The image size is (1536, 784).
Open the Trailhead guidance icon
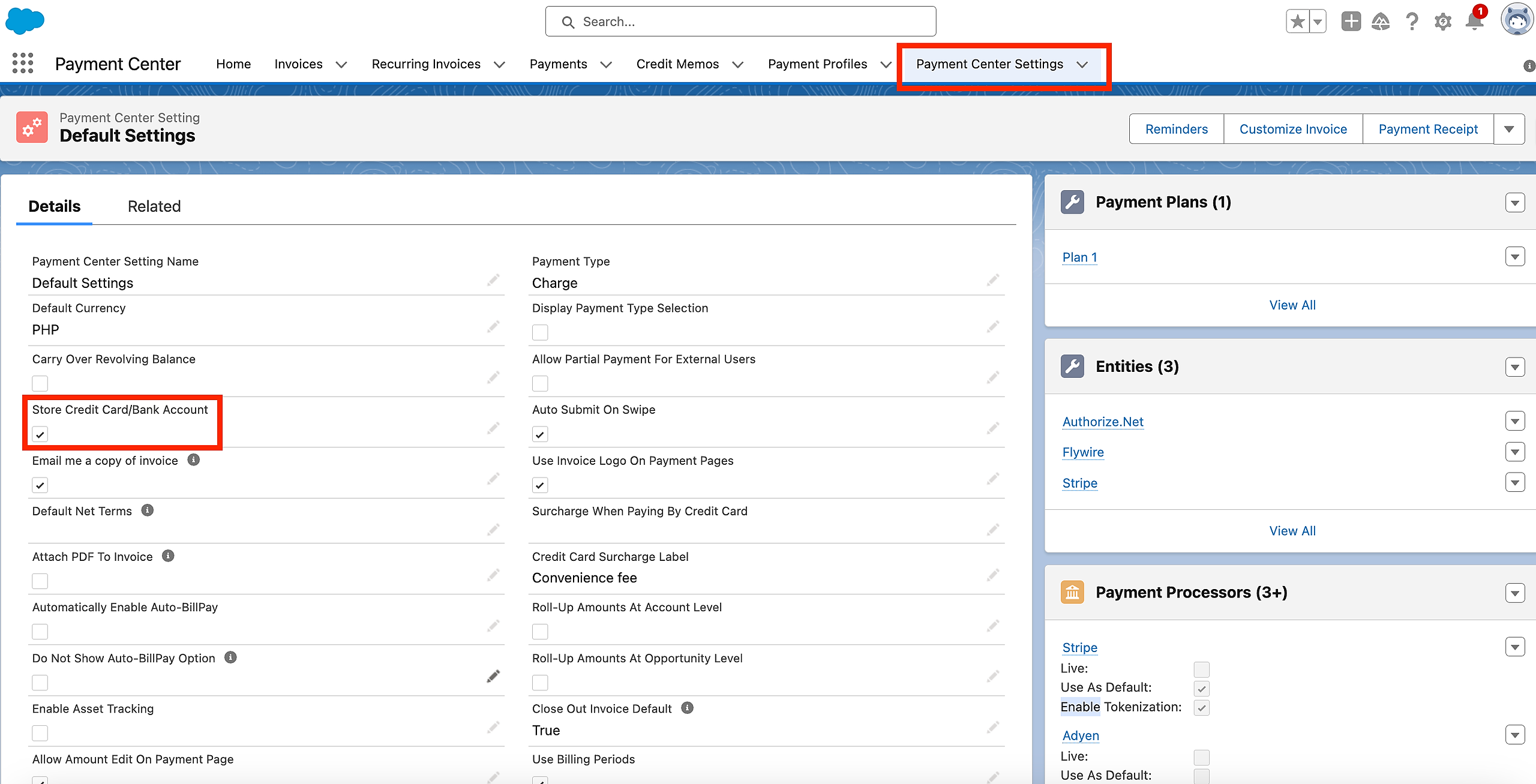1381,22
